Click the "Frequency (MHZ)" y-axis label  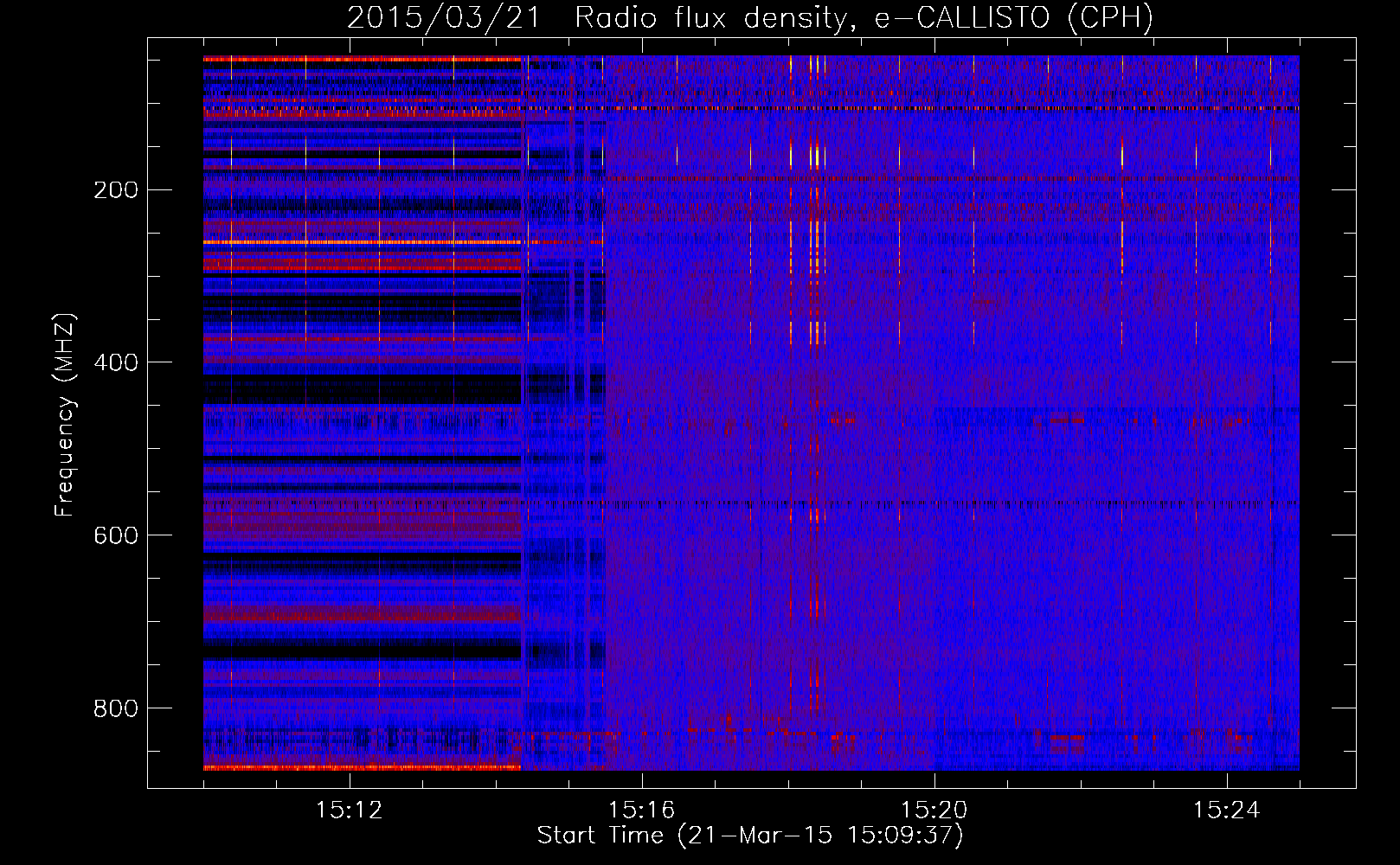pos(65,415)
